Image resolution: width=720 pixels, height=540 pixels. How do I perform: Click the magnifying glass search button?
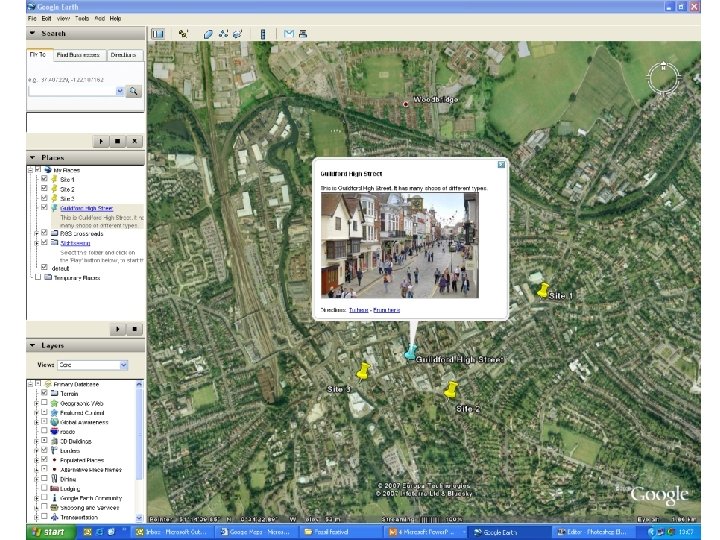tap(134, 91)
